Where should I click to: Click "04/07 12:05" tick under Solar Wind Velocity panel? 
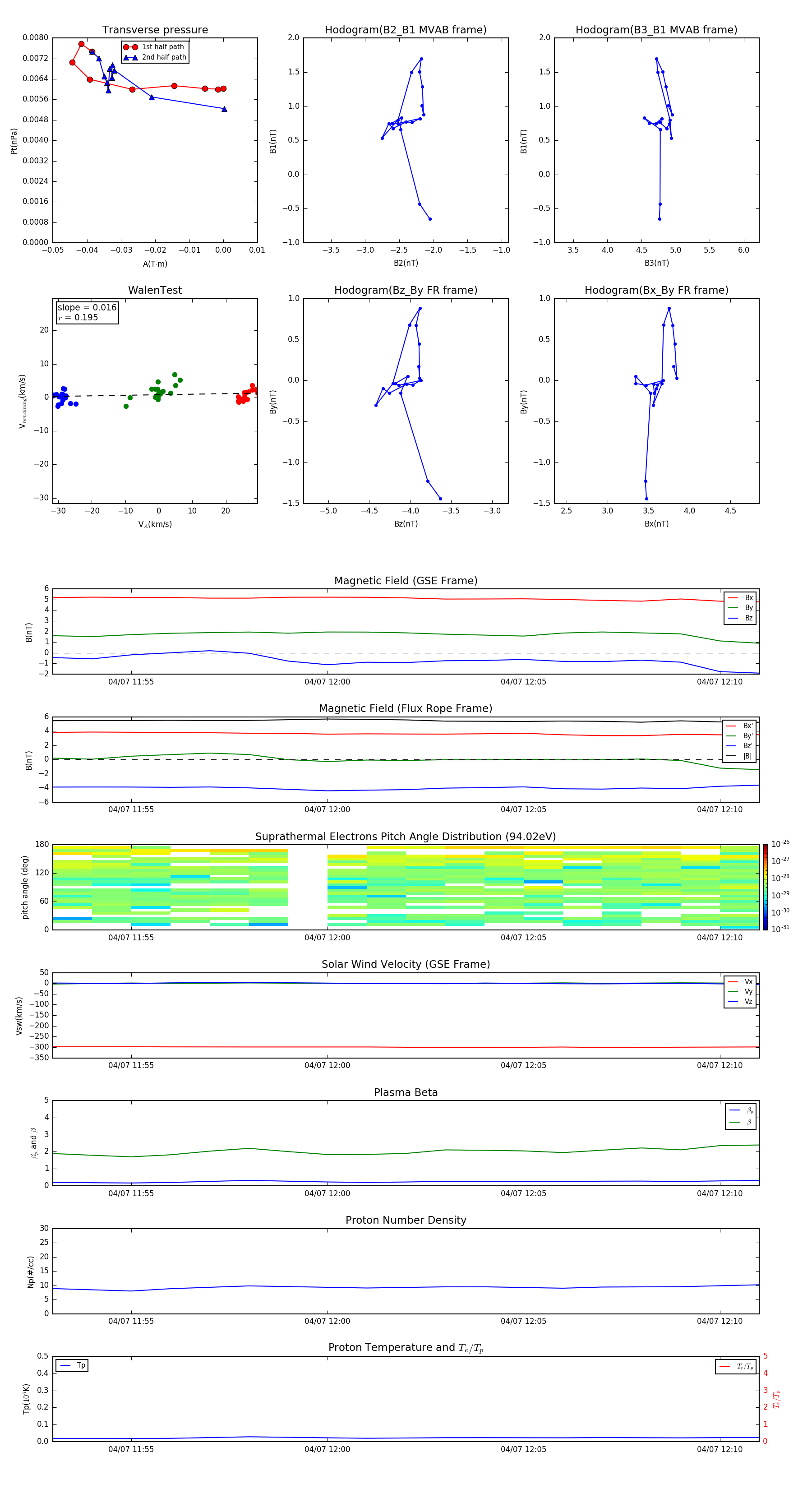coord(524,1065)
